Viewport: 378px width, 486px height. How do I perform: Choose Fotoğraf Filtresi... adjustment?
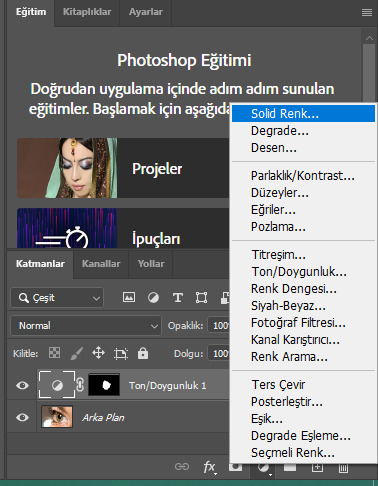(x=303, y=323)
